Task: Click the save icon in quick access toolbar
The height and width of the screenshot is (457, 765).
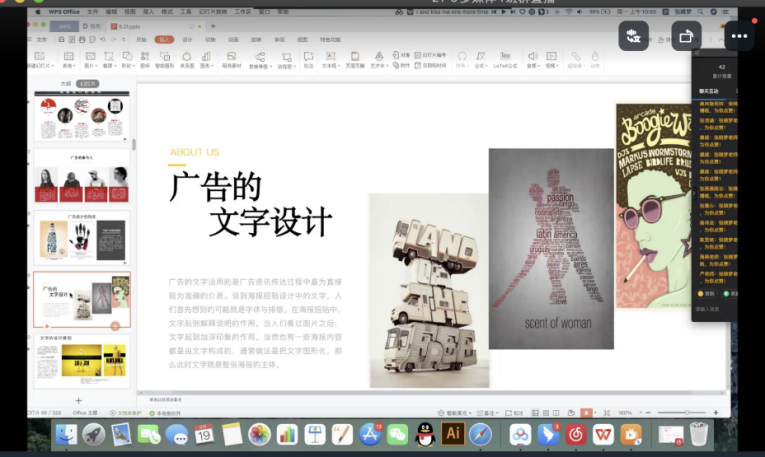Action: [61, 40]
